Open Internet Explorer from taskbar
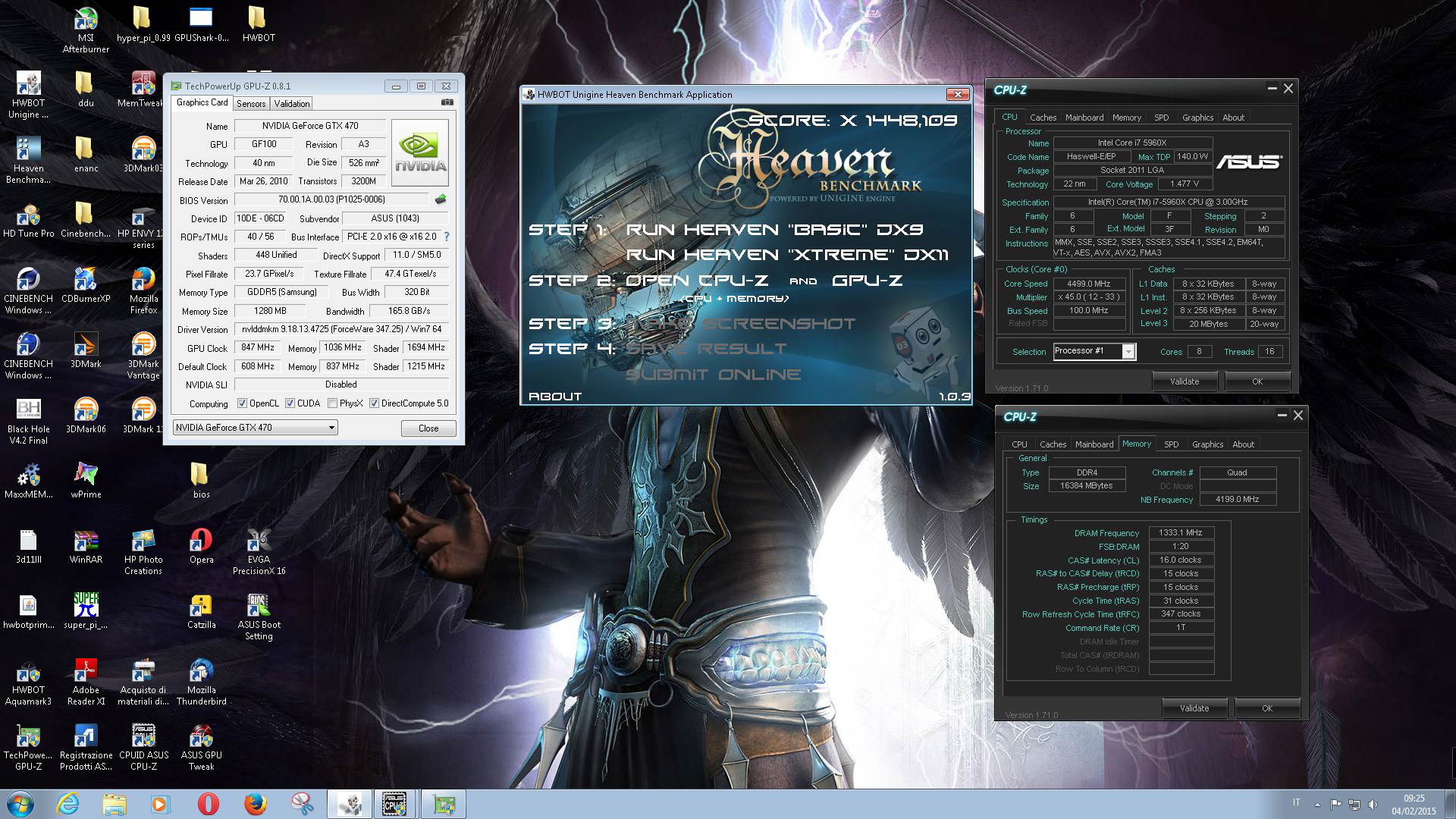This screenshot has width=1456, height=819. click(67, 804)
